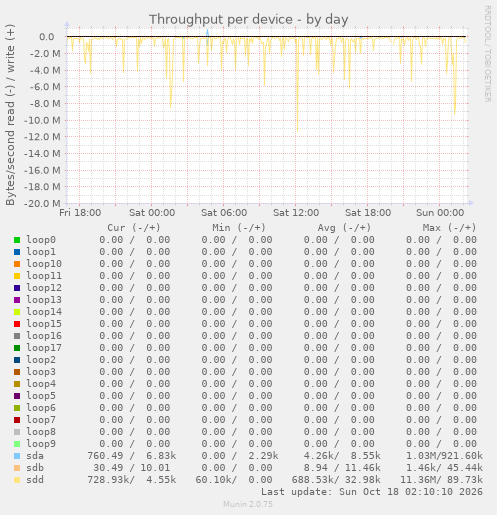The height and width of the screenshot is (515, 497).
Task: Click the loop9 light green swatch
Action: tap(17, 444)
